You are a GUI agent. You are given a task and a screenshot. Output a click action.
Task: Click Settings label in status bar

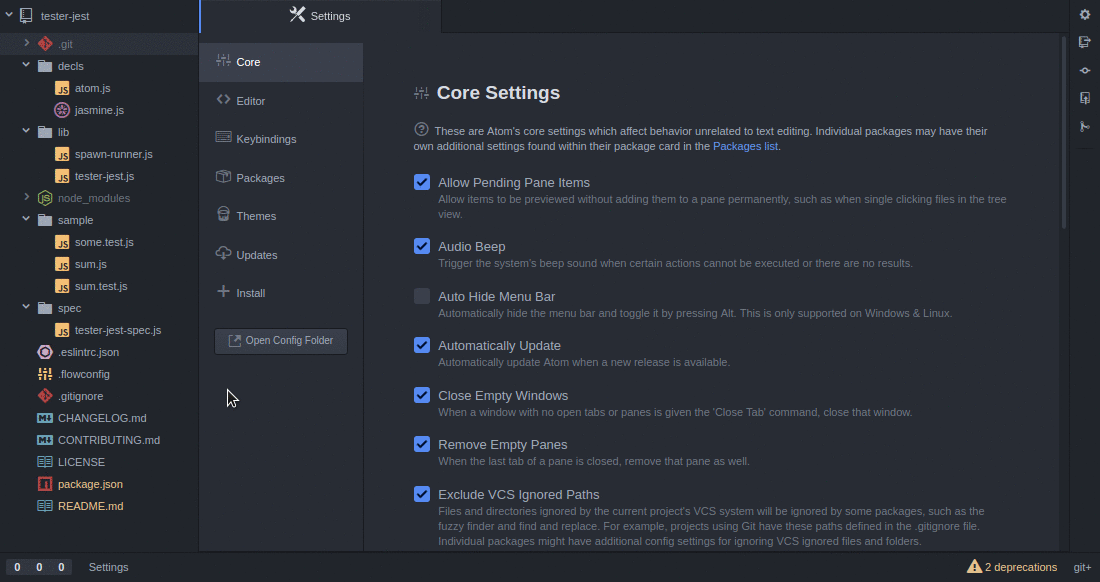click(x=109, y=567)
